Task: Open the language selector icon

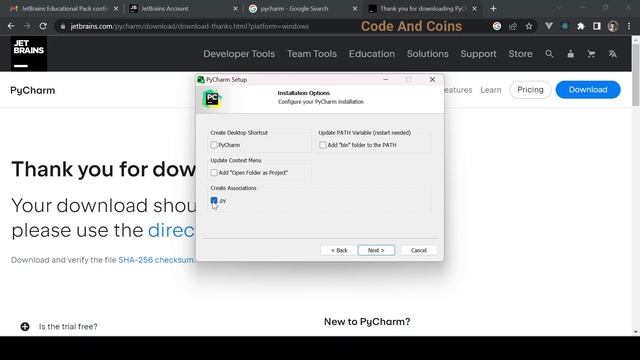Action: [x=612, y=54]
